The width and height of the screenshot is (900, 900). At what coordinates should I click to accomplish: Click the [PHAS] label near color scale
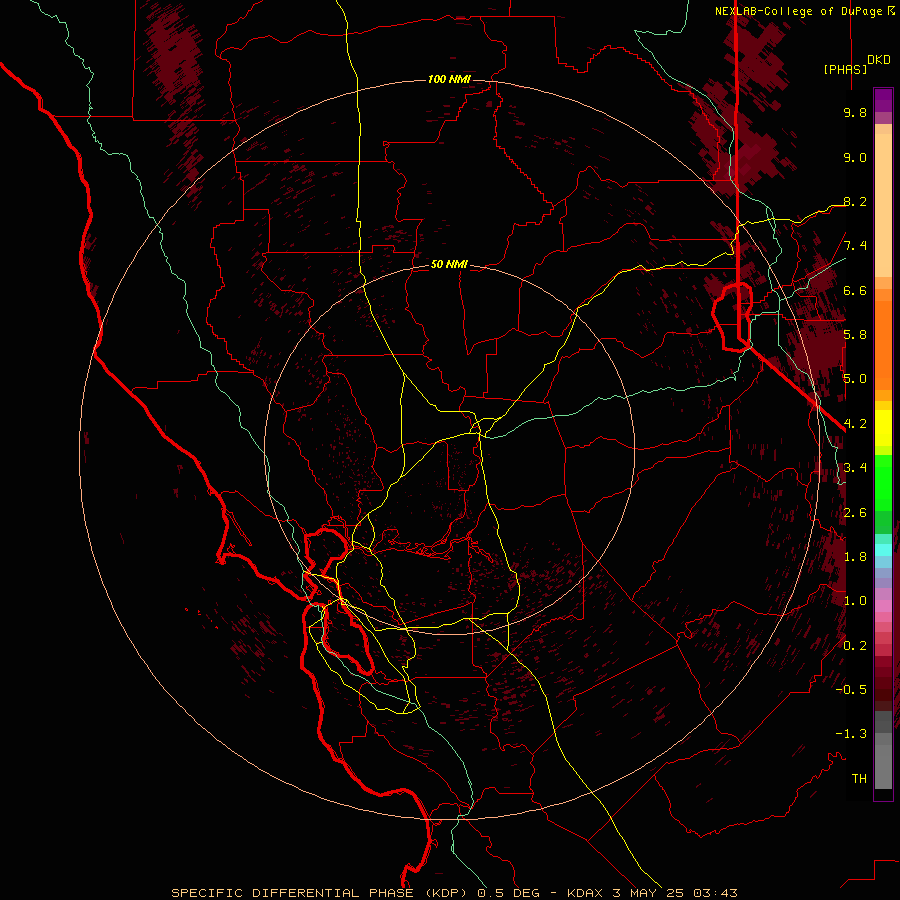[845, 69]
